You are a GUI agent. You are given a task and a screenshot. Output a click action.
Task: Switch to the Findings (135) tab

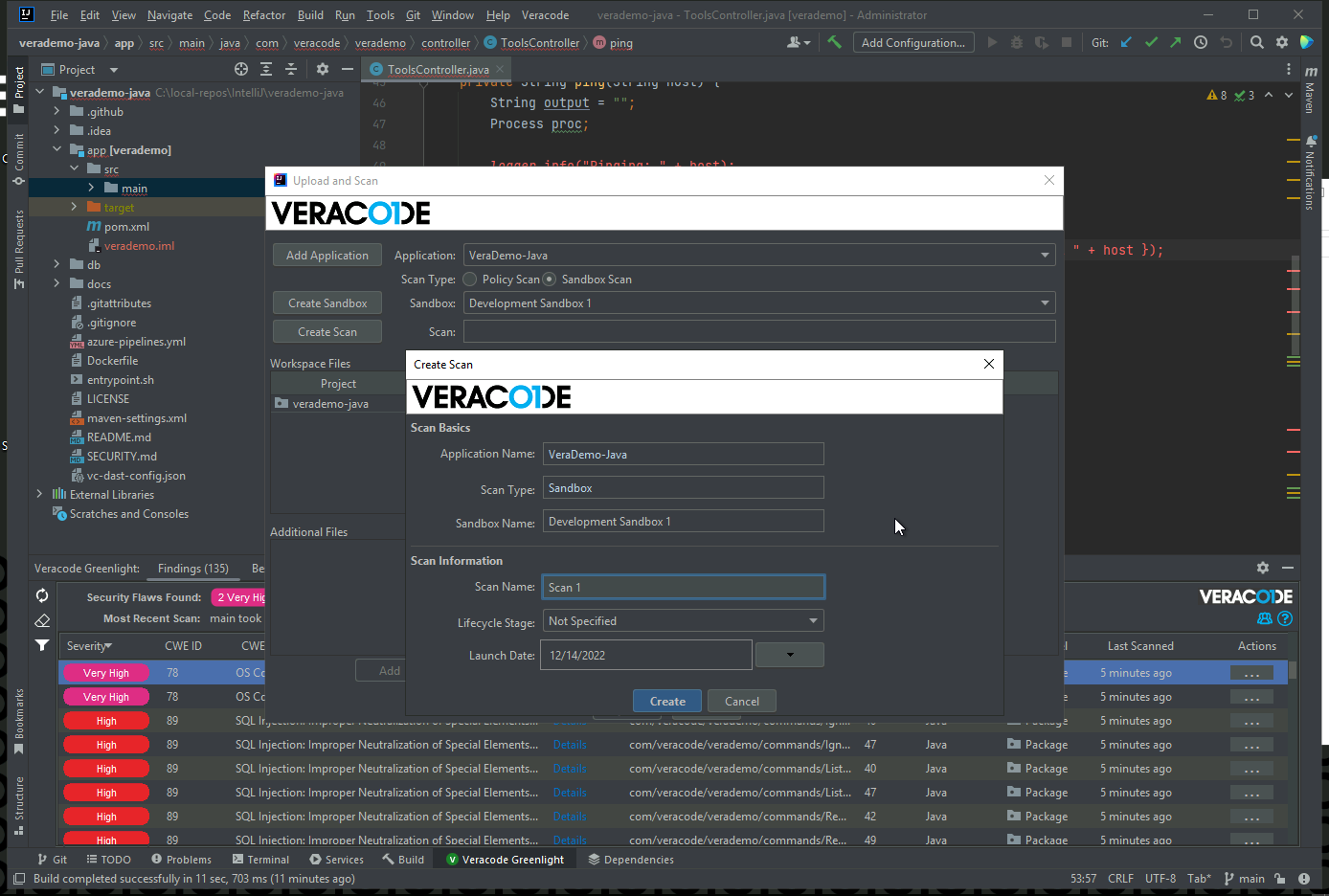tap(193, 569)
